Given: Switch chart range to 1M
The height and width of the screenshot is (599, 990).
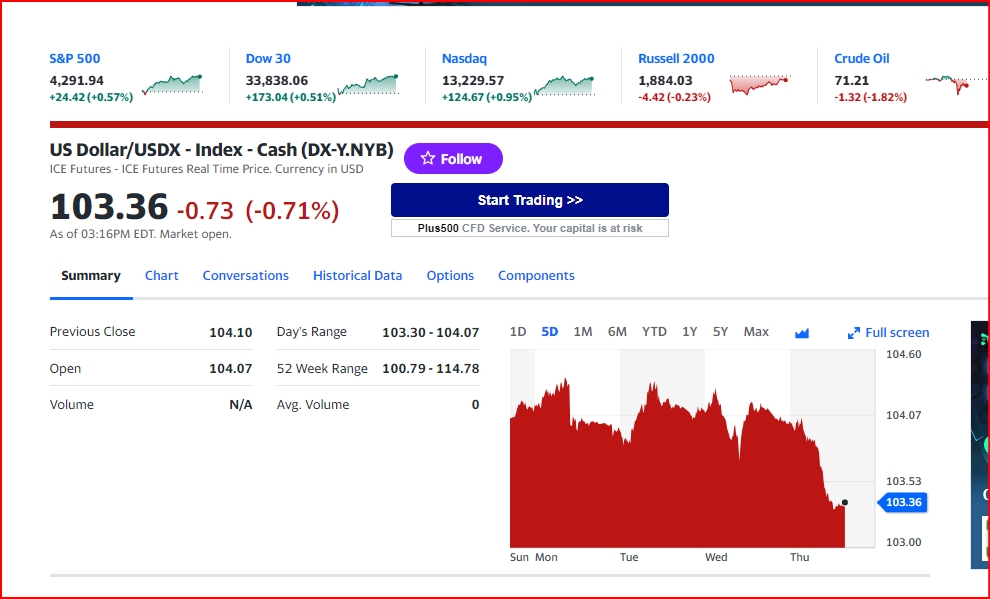Looking at the screenshot, I should [x=583, y=331].
